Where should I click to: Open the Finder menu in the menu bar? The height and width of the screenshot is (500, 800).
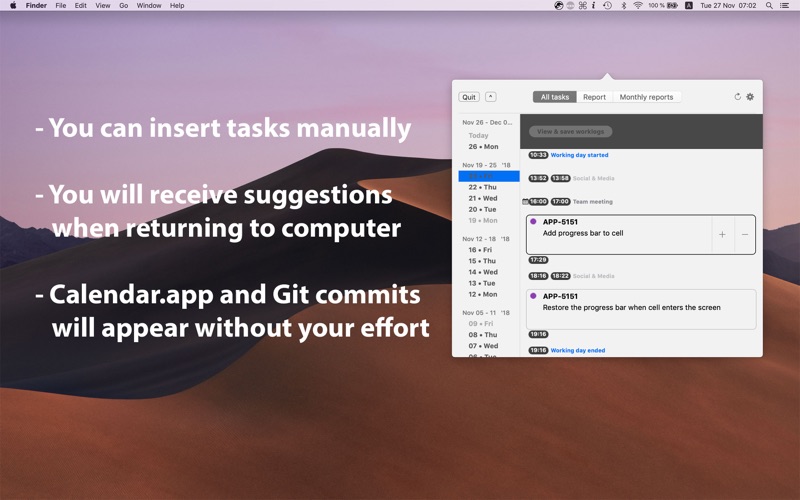click(36, 6)
